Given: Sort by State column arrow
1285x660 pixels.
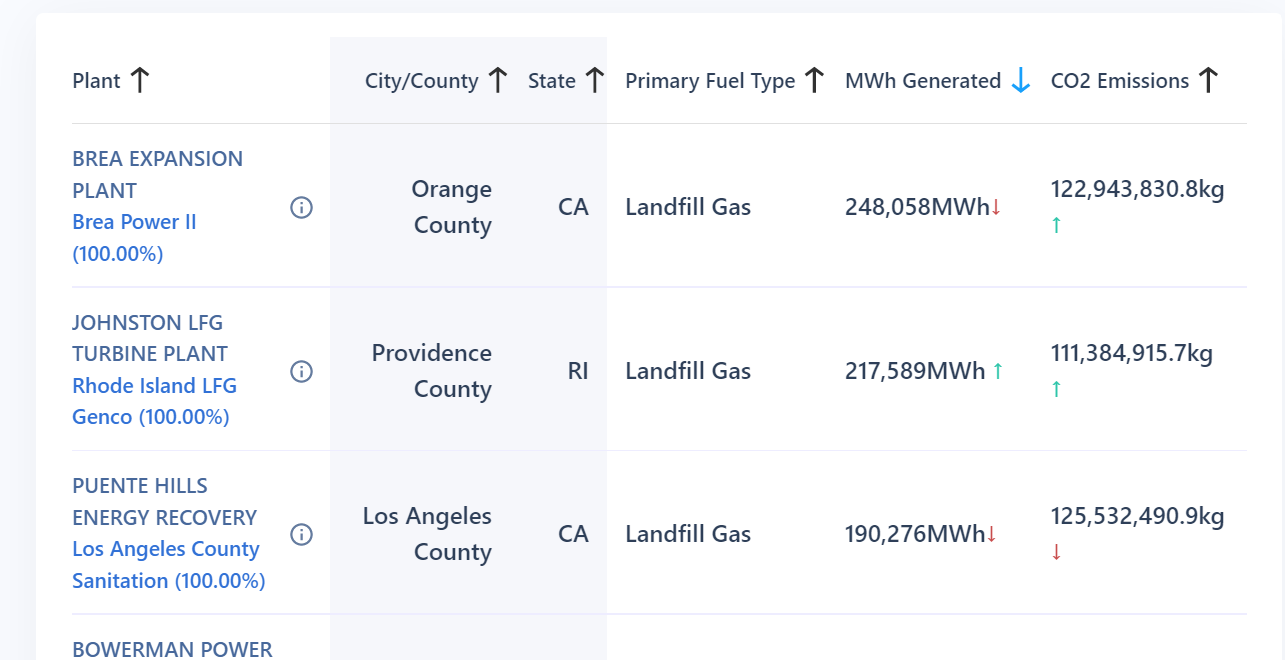Looking at the screenshot, I should coord(595,81).
